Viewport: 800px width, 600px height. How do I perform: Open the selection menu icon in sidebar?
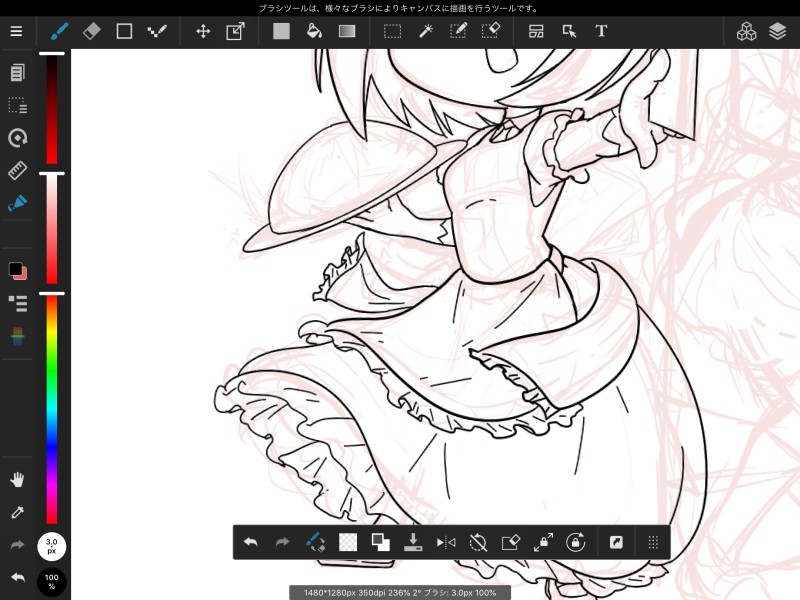pos(17,105)
